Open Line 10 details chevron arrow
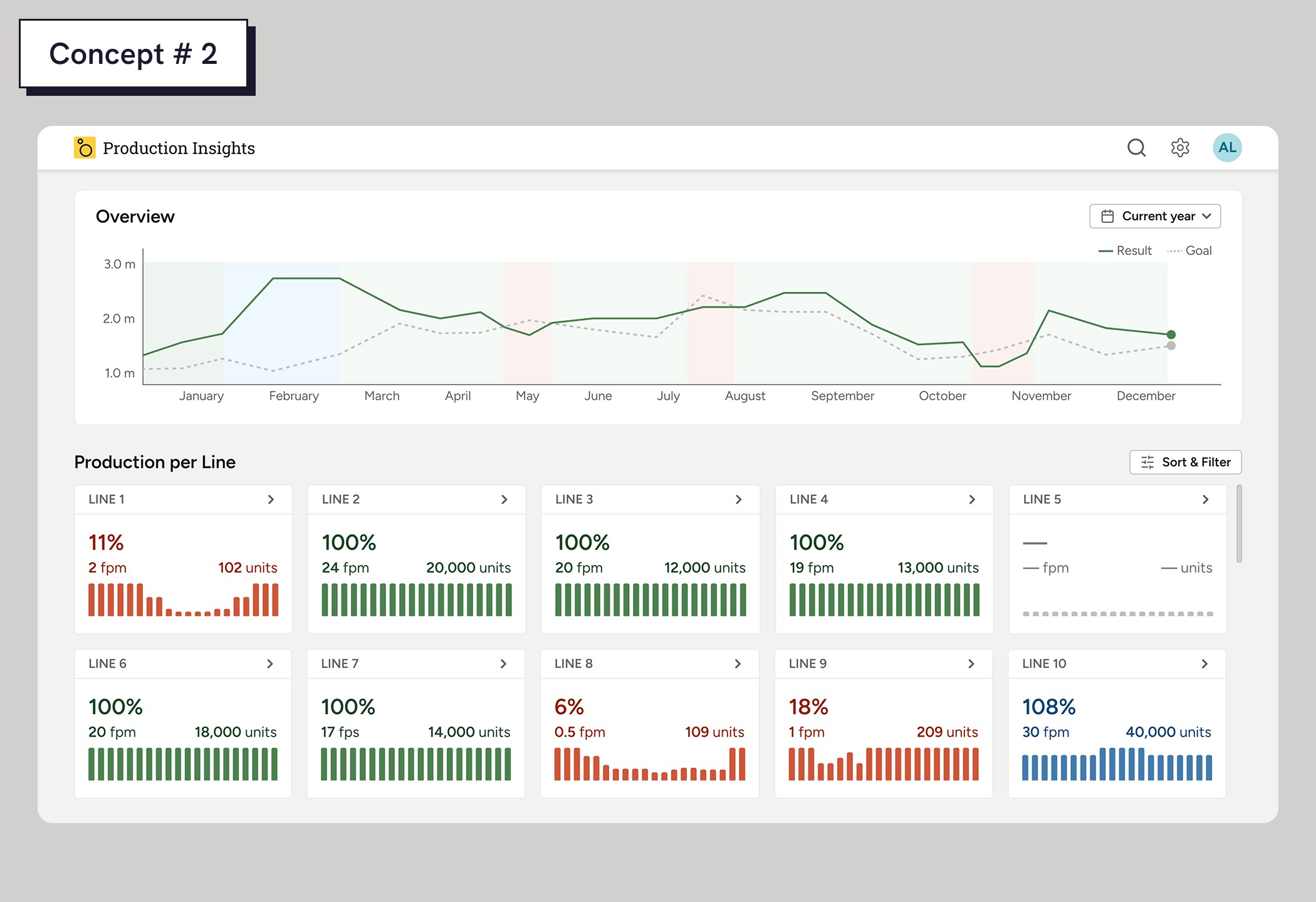This screenshot has width=1316, height=902. (1204, 664)
